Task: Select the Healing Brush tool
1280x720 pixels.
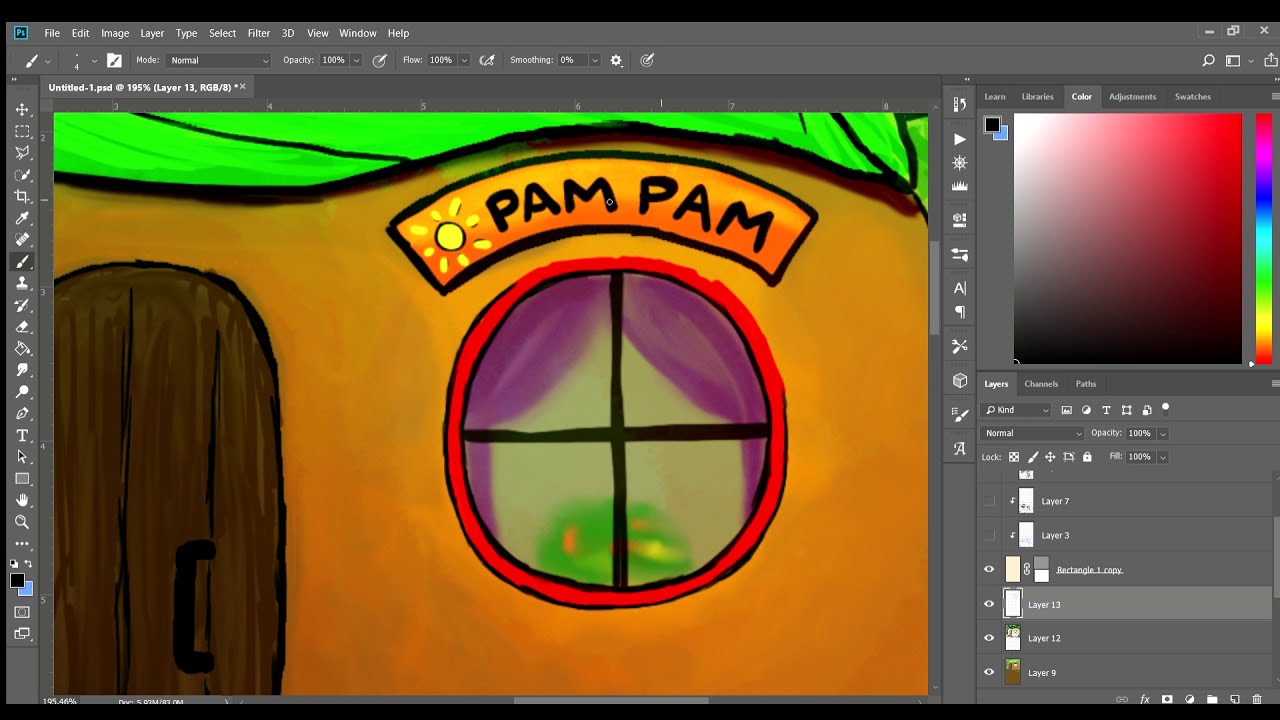Action: click(x=22, y=240)
